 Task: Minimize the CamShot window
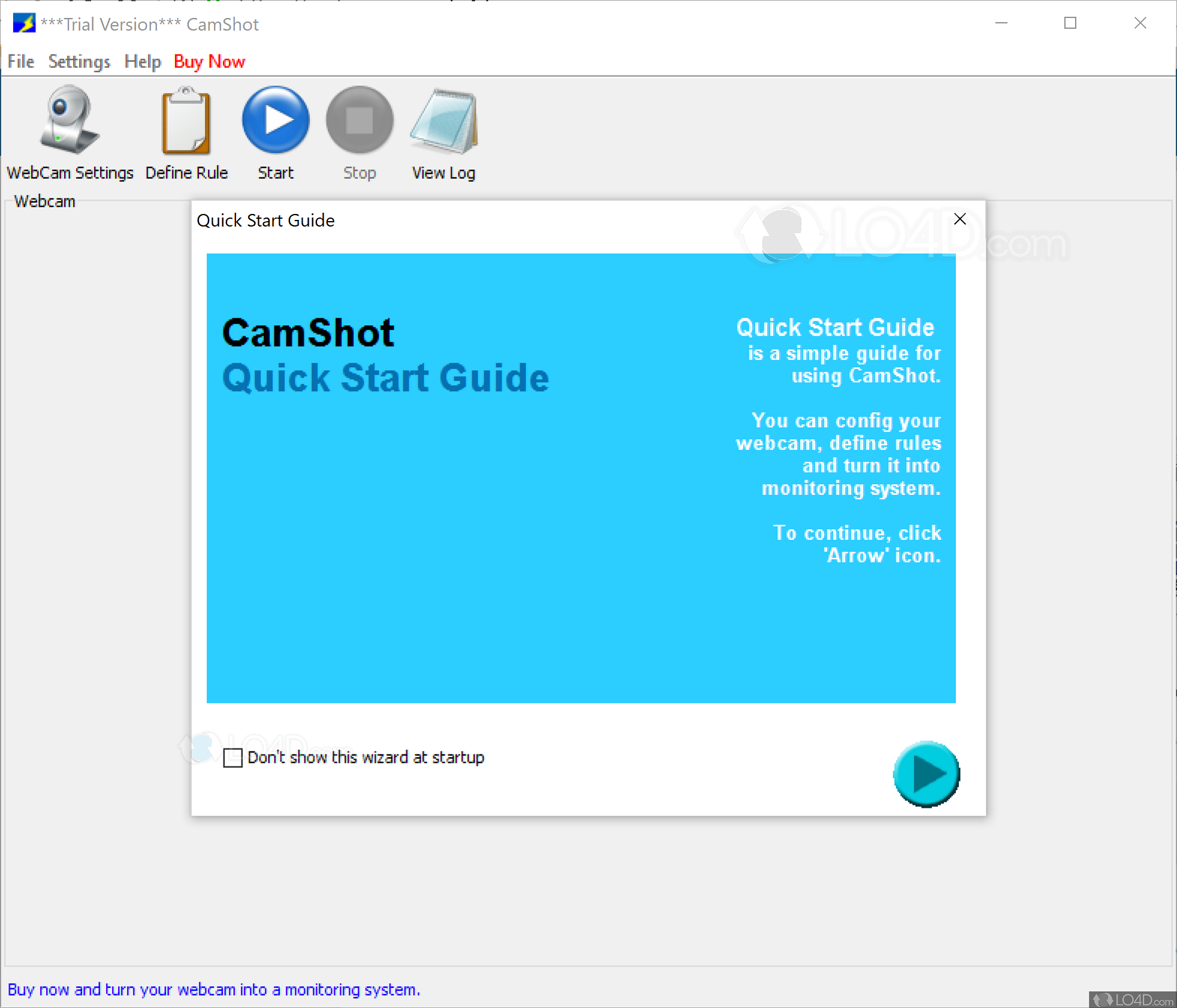[1001, 23]
